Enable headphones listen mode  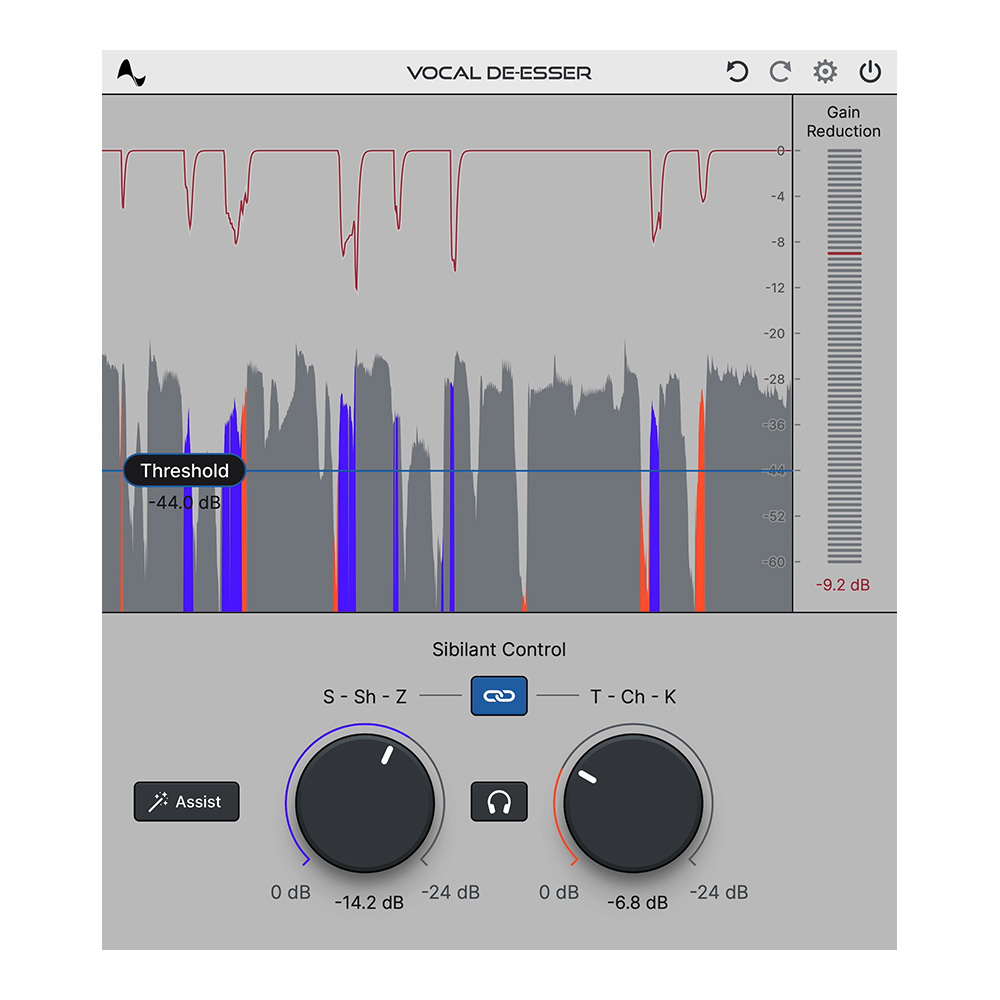point(499,802)
